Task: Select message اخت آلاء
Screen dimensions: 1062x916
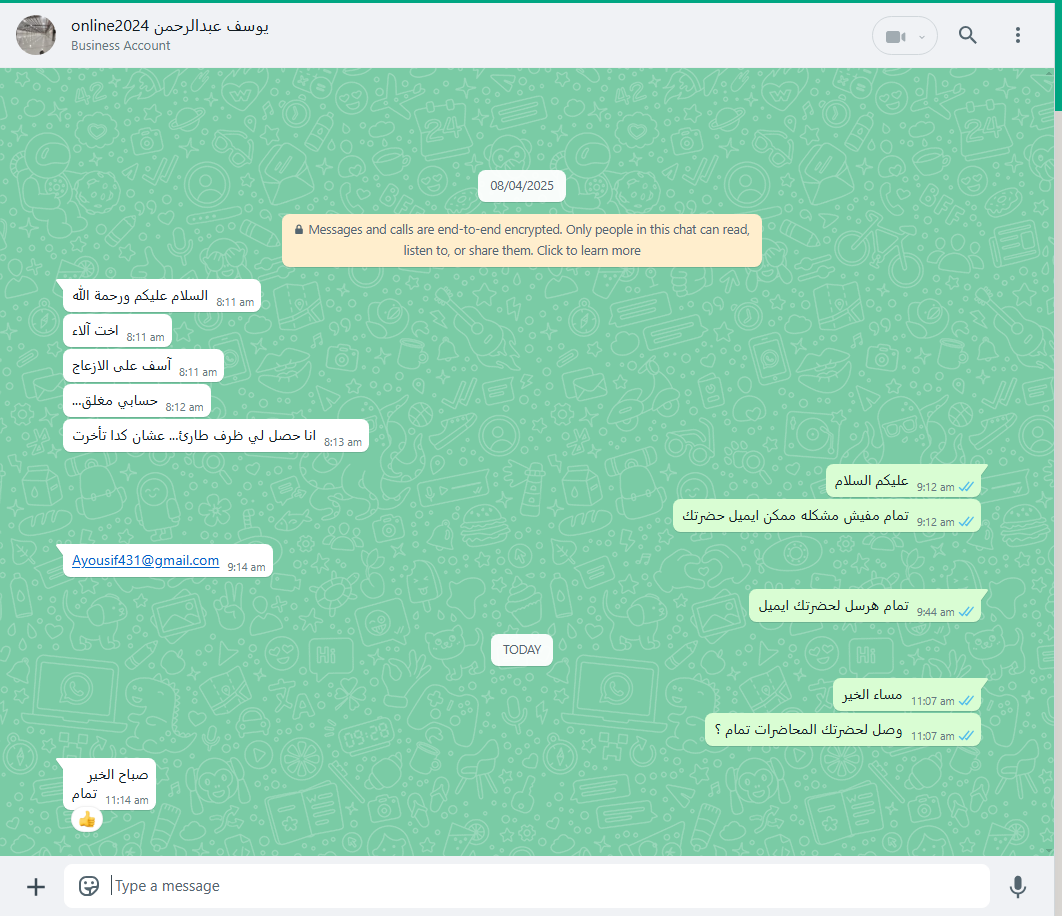Action: [117, 331]
